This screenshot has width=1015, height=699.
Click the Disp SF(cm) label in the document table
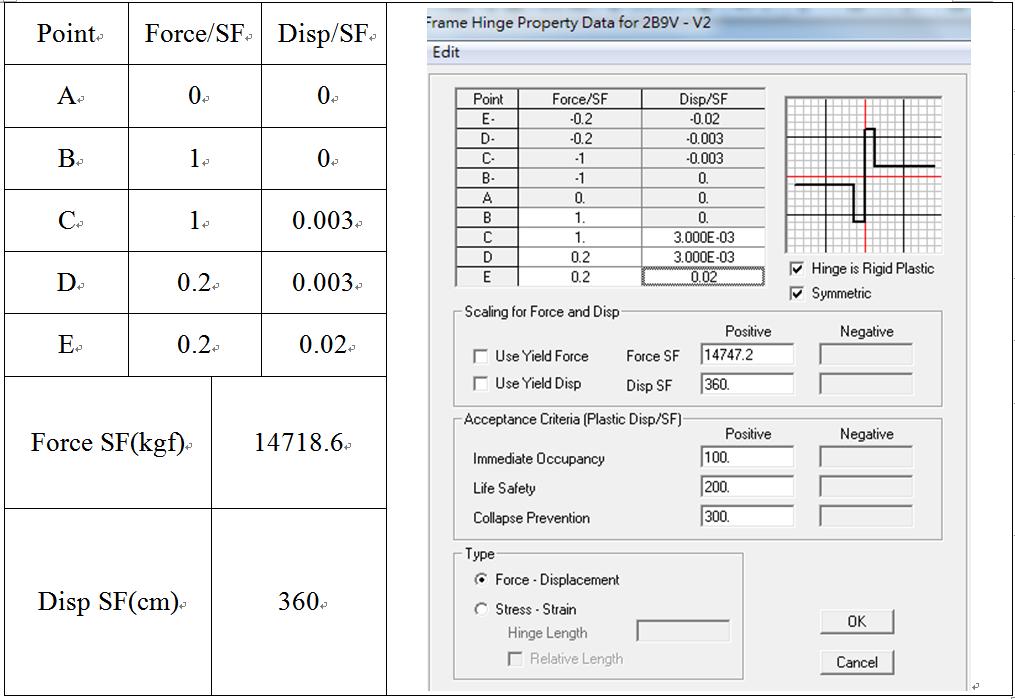tap(107, 602)
